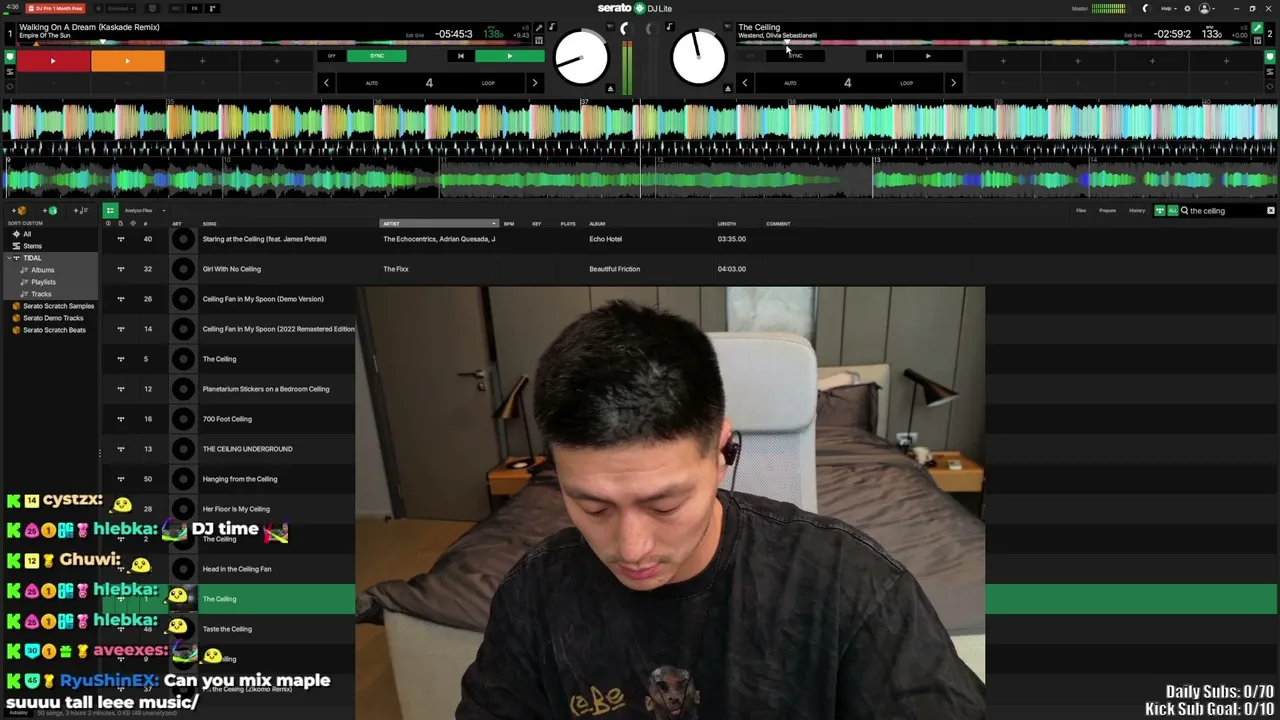
Task: Toggle key lock music note on deck 2
Action: click(669, 27)
